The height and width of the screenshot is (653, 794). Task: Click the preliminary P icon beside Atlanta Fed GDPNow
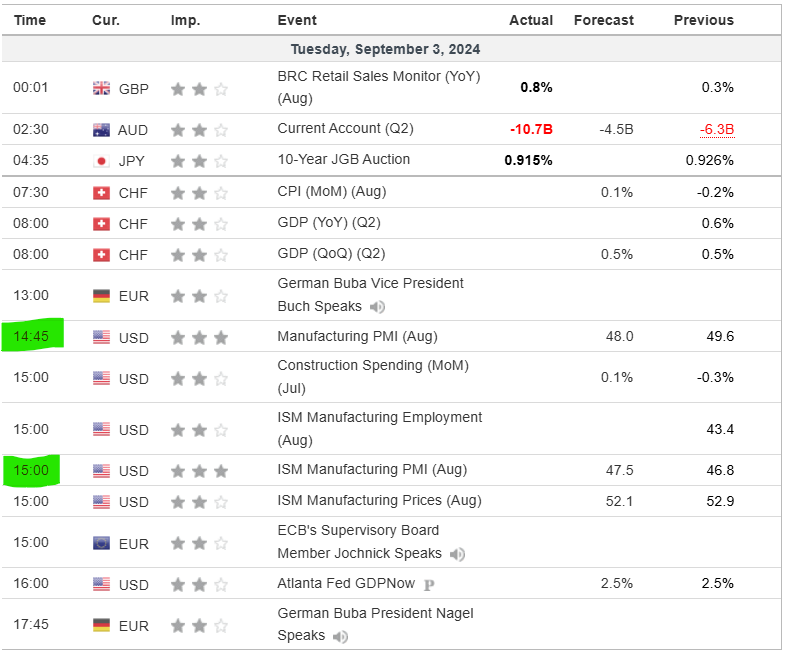click(x=429, y=585)
